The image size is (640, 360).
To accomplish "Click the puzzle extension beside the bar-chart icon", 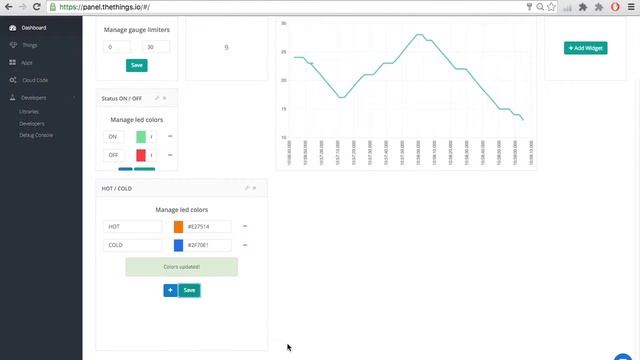I will point(583,7).
